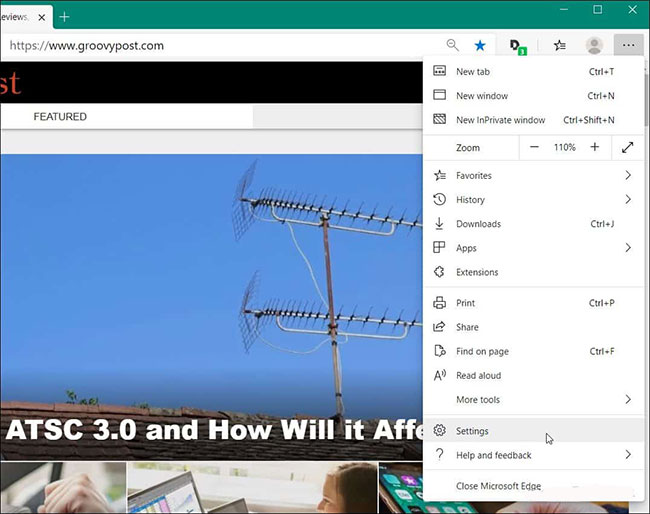The image size is (650, 514).
Task: Select New tab menu entry
Action: click(533, 71)
